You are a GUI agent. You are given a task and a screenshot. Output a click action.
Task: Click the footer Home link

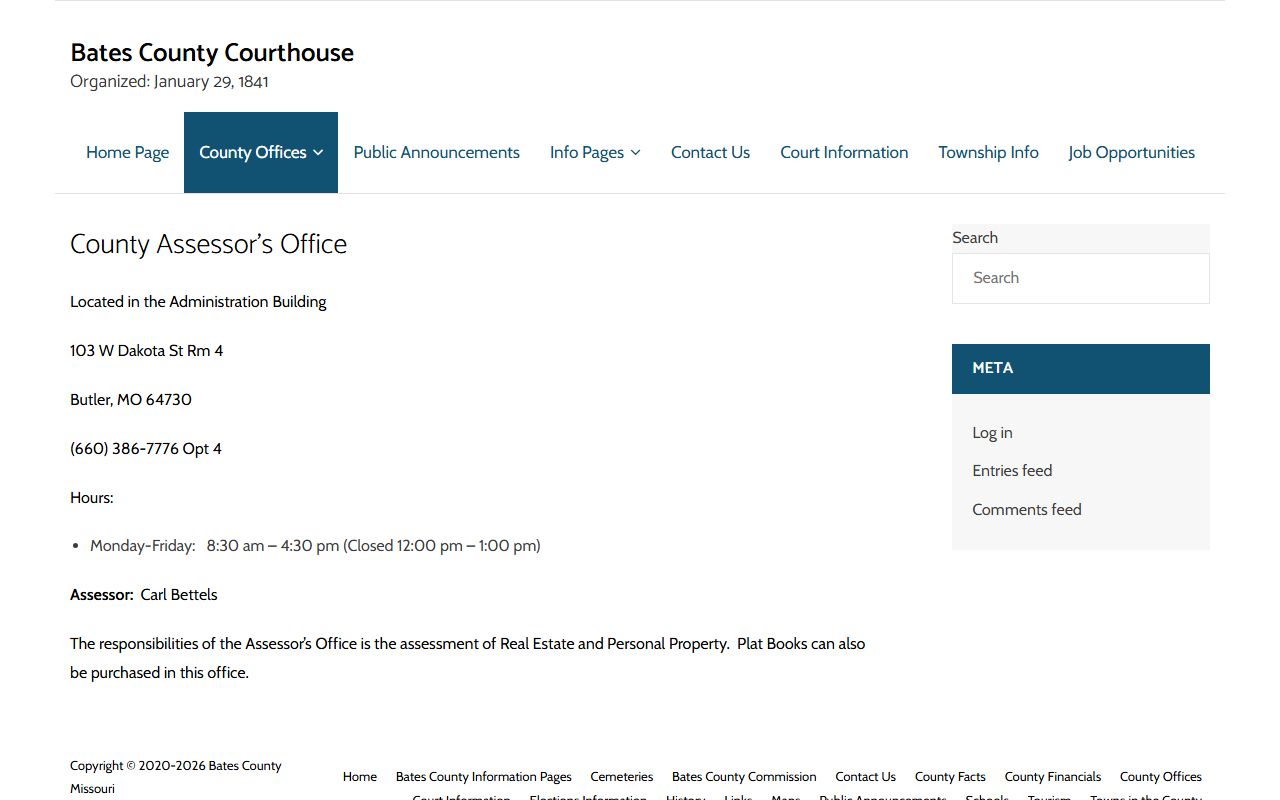[360, 777]
